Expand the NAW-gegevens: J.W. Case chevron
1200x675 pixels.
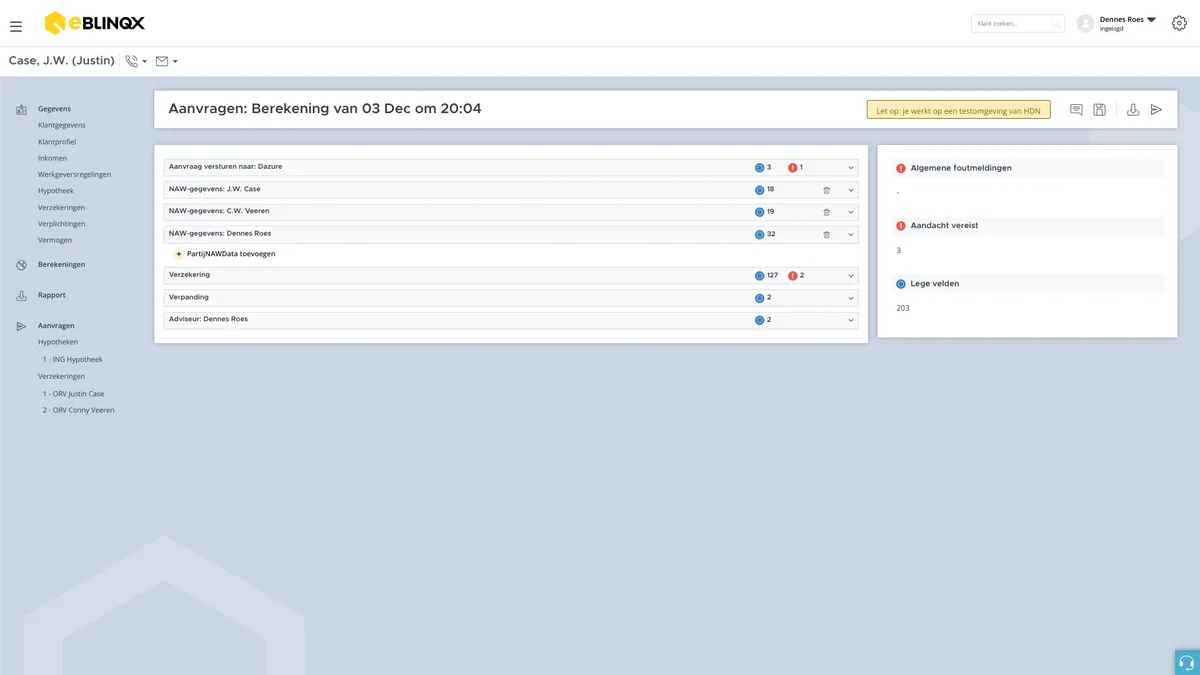click(851, 190)
